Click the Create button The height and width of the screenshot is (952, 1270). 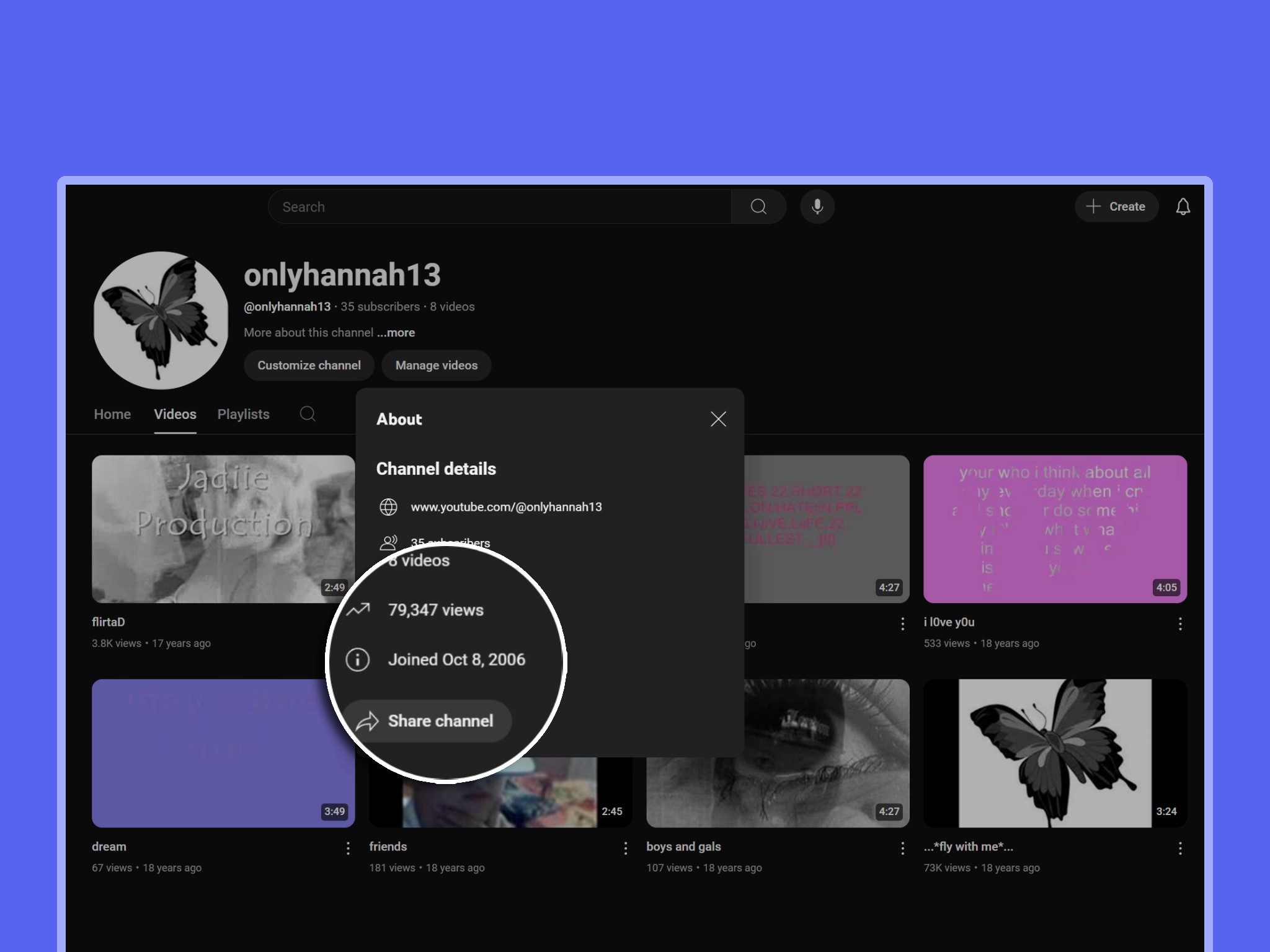[x=1116, y=206]
